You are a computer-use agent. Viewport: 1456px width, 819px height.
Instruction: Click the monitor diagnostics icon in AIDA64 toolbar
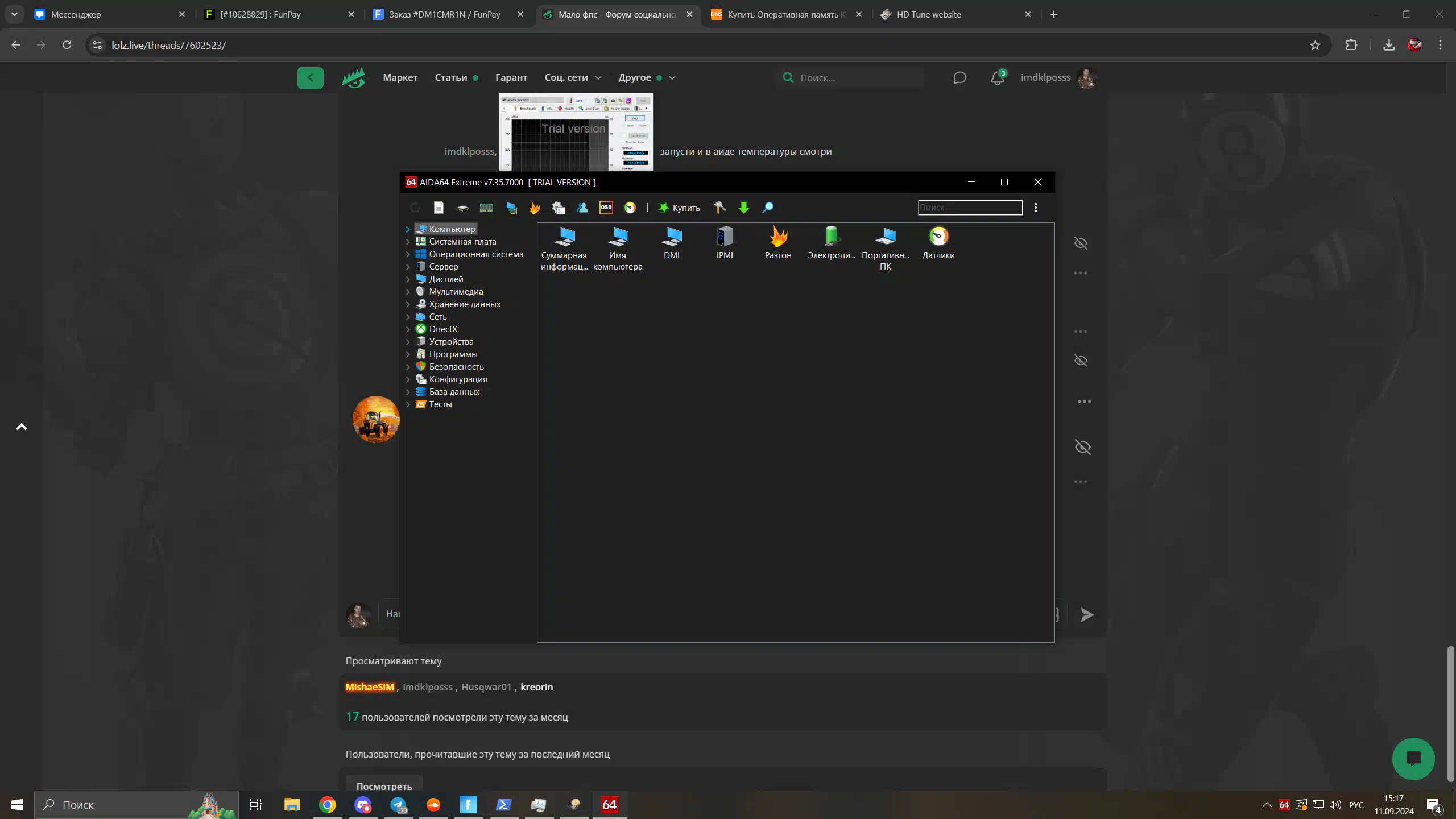(511, 208)
